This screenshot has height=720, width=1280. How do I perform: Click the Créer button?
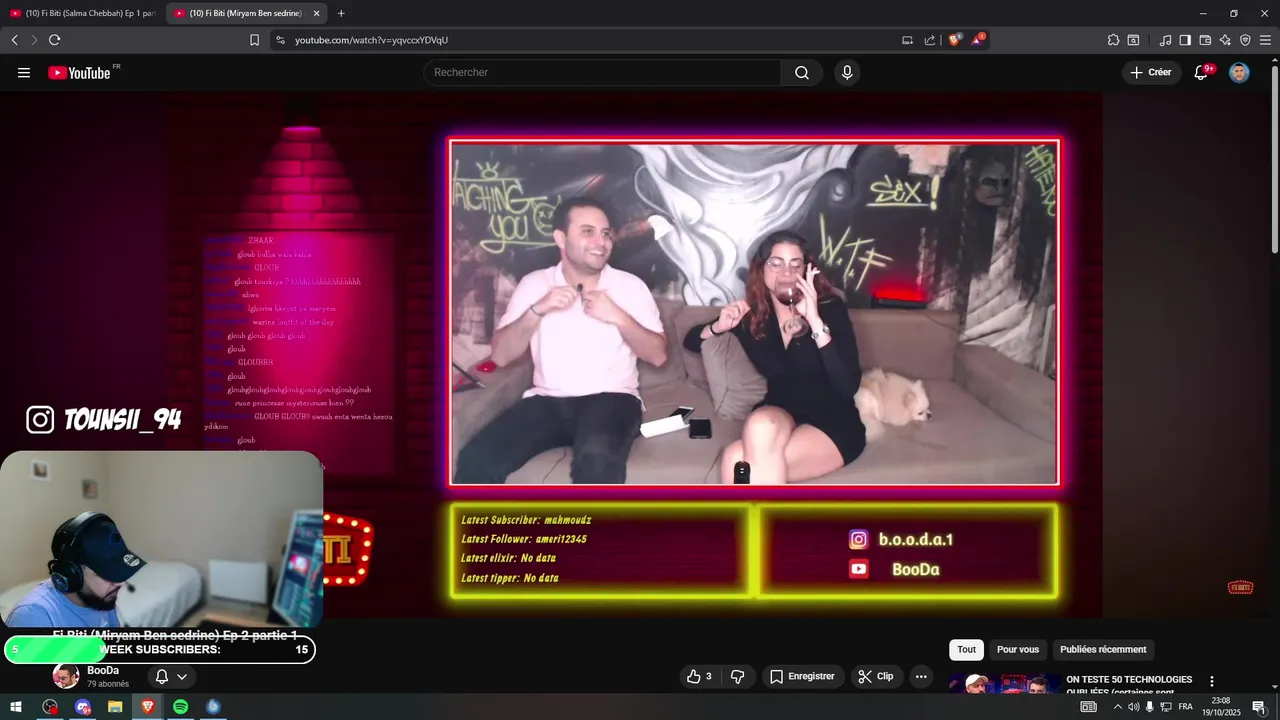tap(1150, 73)
